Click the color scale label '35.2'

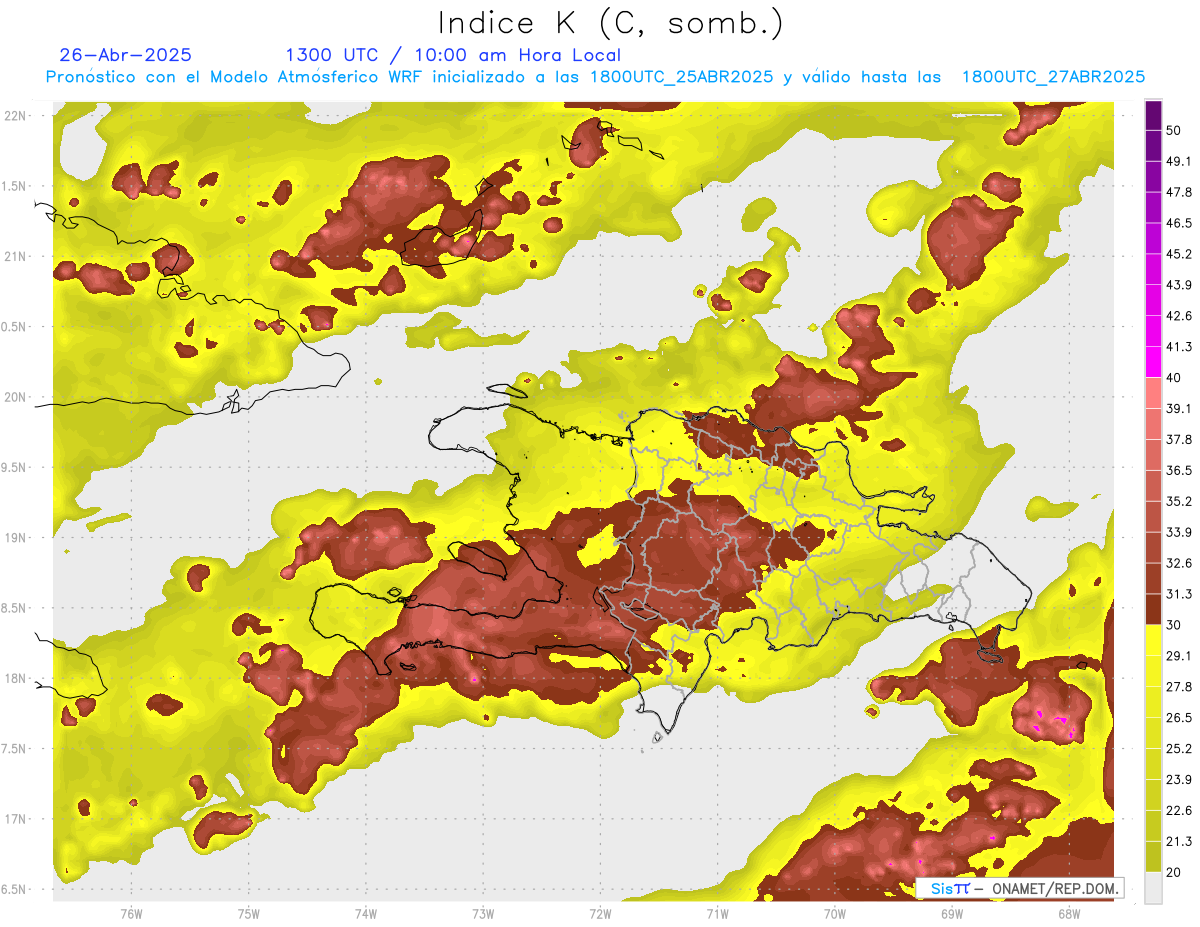tap(1178, 501)
